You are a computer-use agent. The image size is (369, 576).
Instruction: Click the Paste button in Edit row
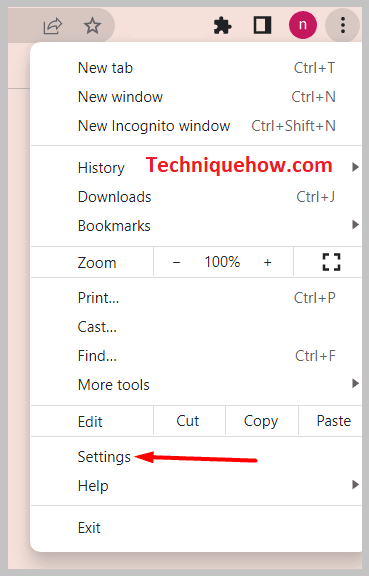click(333, 421)
